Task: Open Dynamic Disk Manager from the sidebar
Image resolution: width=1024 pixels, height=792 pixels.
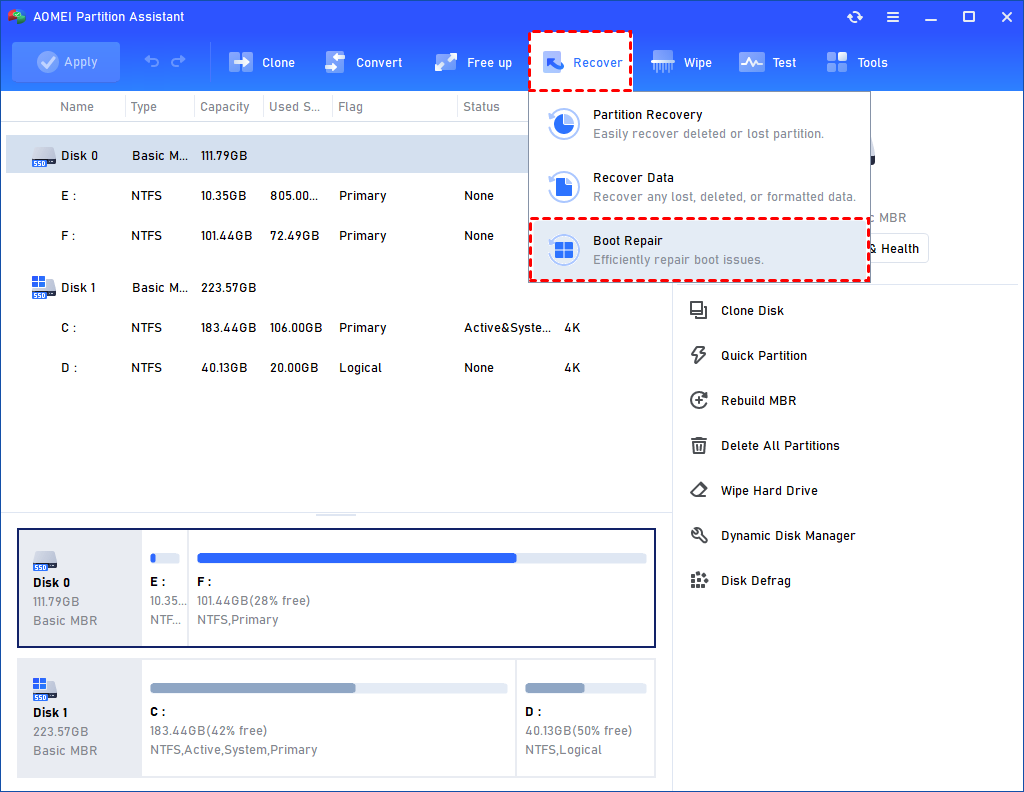Action: [786, 535]
